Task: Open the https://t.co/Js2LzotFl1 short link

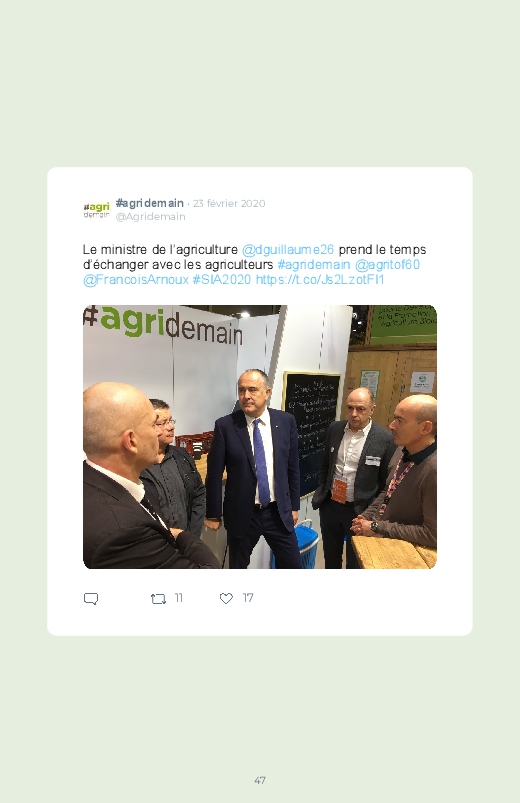Action: click(x=320, y=280)
